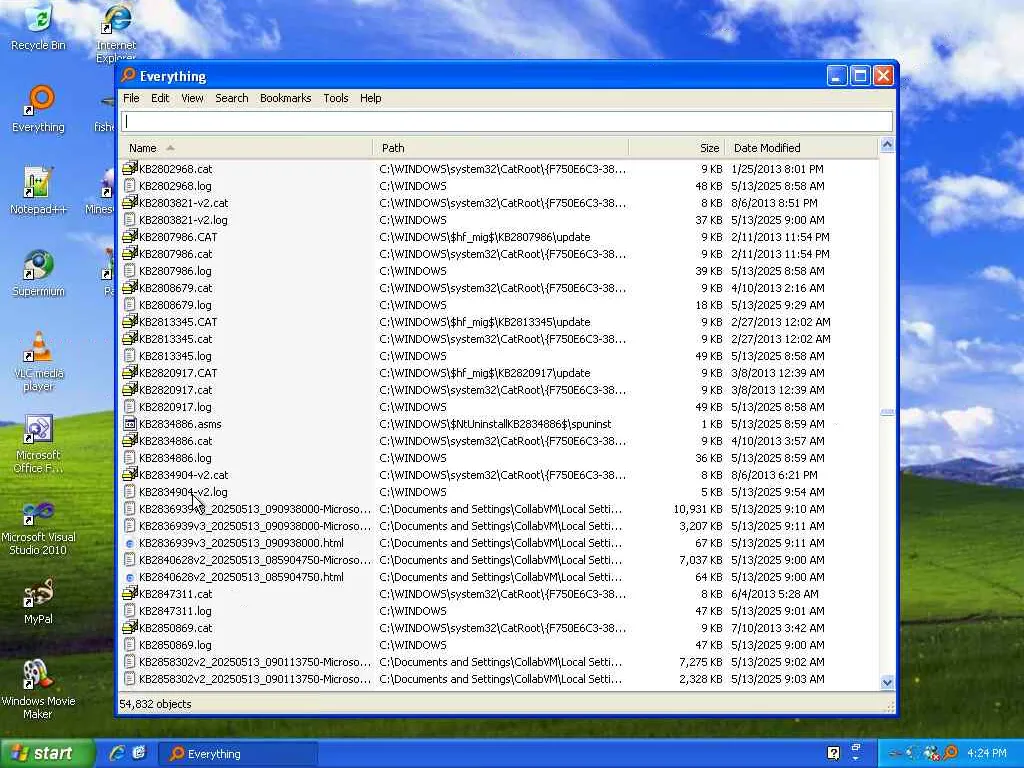The height and width of the screenshot is (768, 1024).
Task: Click the 10,931 KB size cell
Action: (x=697, y=509)
